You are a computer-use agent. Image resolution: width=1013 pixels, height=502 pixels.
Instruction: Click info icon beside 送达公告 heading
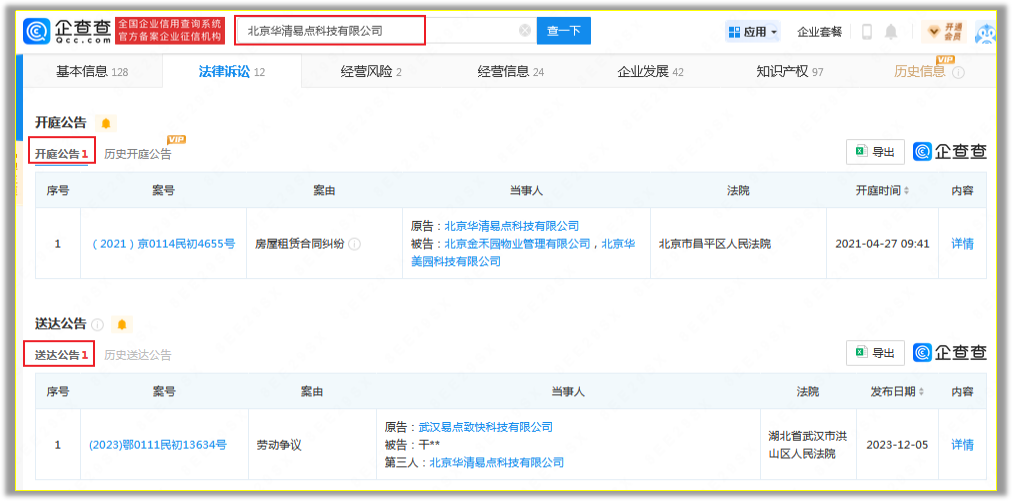click(x=98, y=324)
